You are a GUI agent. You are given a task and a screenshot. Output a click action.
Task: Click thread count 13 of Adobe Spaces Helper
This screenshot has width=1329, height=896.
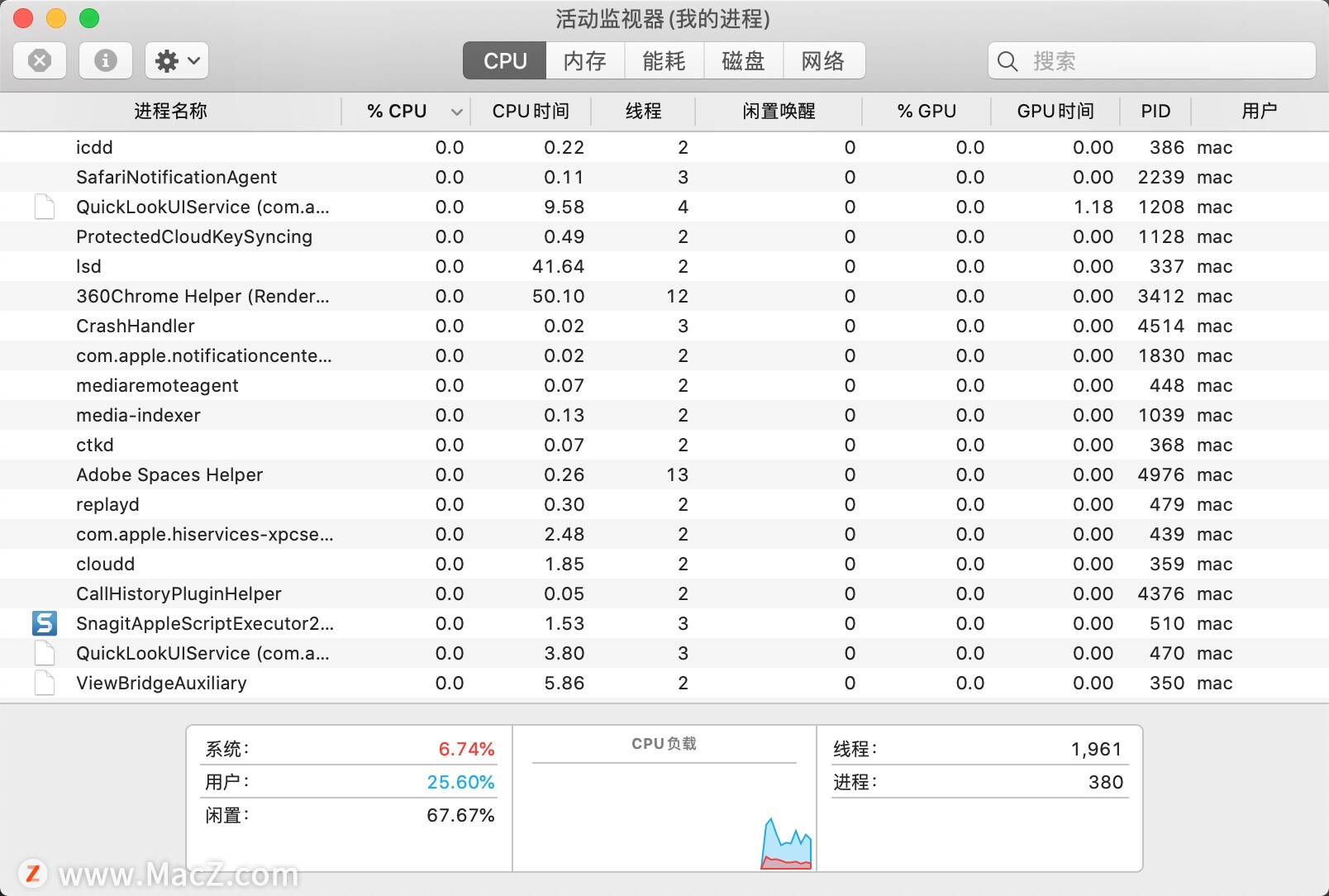[677, 474]
